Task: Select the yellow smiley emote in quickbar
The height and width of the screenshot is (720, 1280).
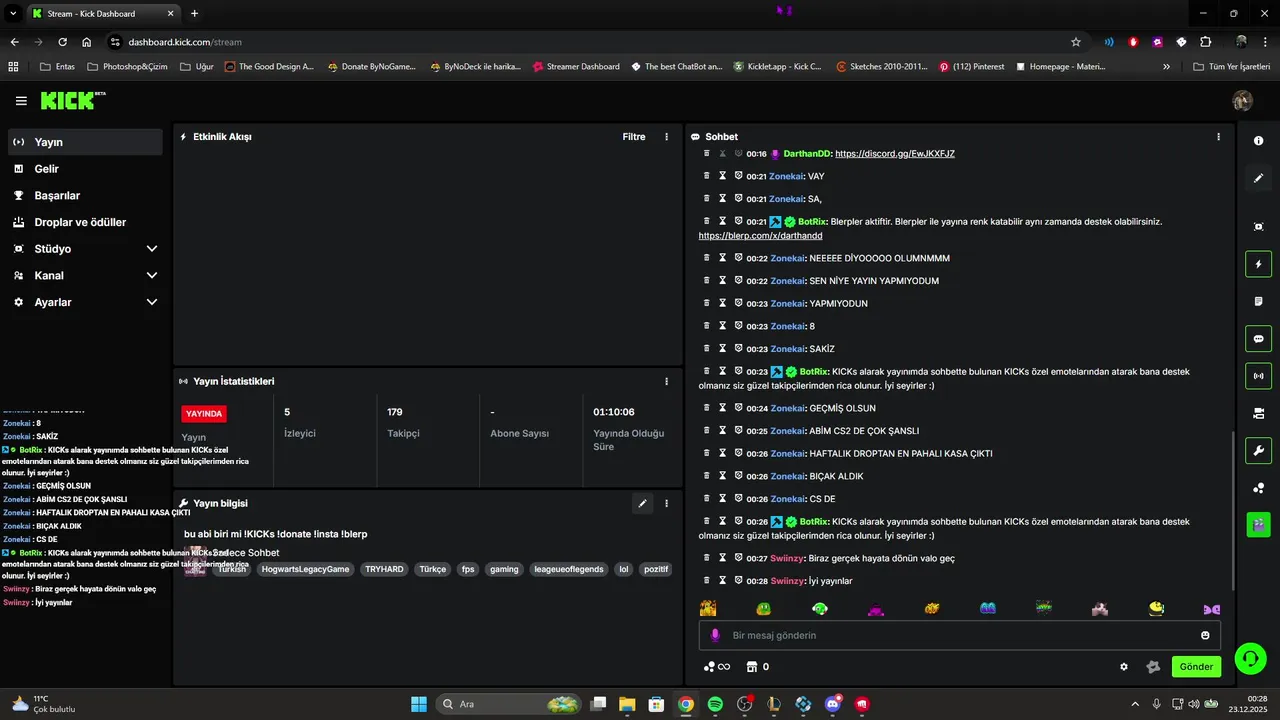Action: (1156, 608)
